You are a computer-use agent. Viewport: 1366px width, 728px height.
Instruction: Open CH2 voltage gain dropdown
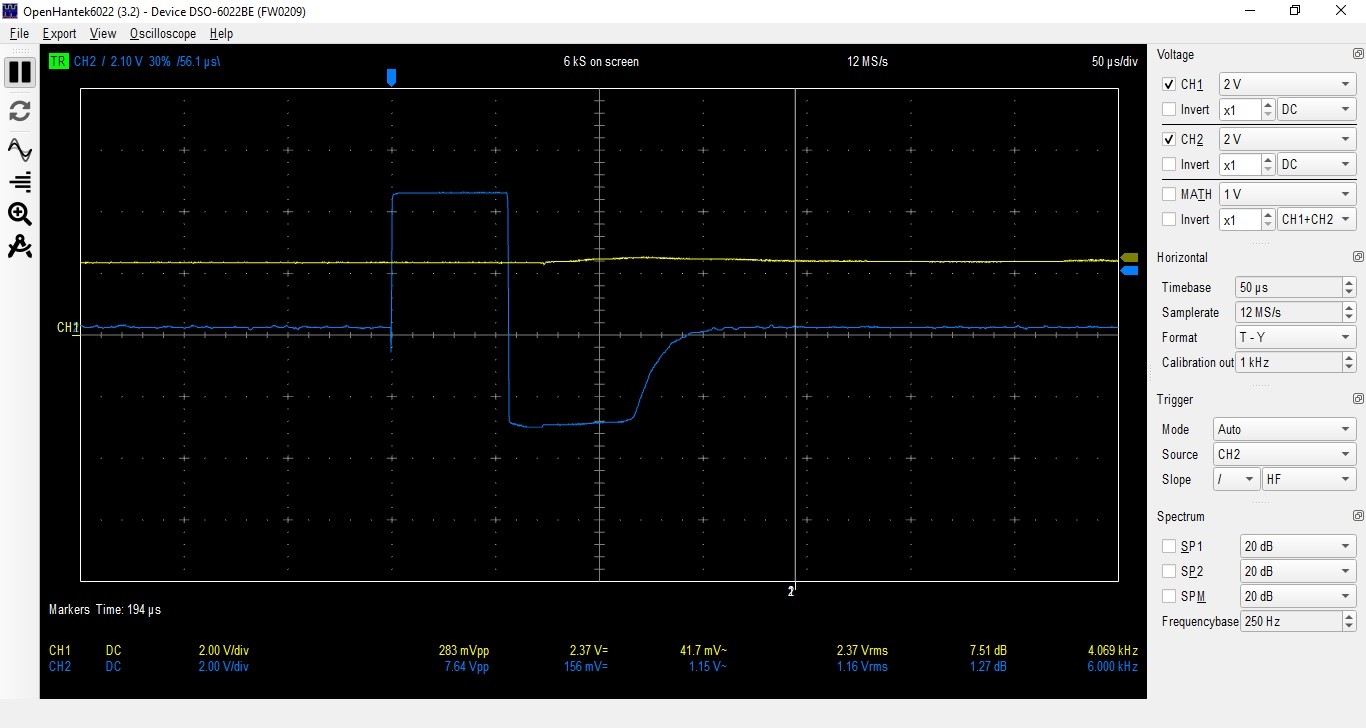point(1288,140)
